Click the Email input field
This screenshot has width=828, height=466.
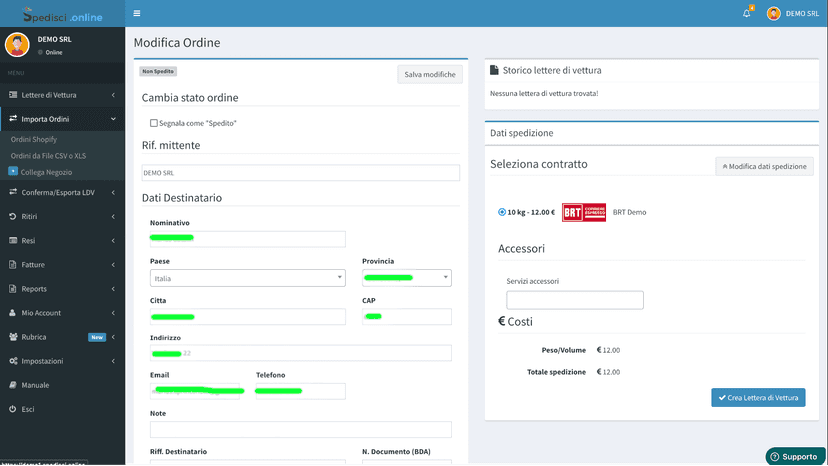click(195, 391)
